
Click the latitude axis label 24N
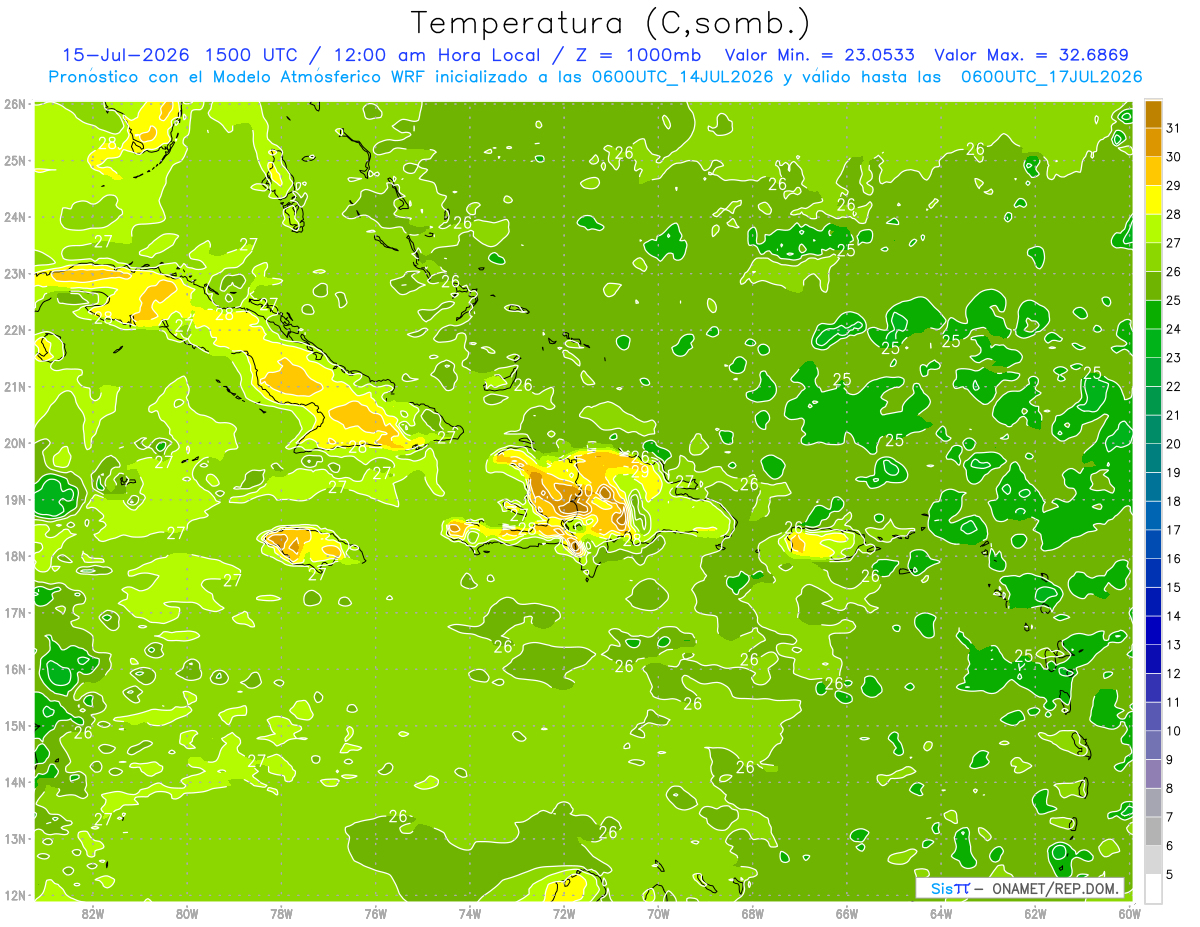(15, 217)
